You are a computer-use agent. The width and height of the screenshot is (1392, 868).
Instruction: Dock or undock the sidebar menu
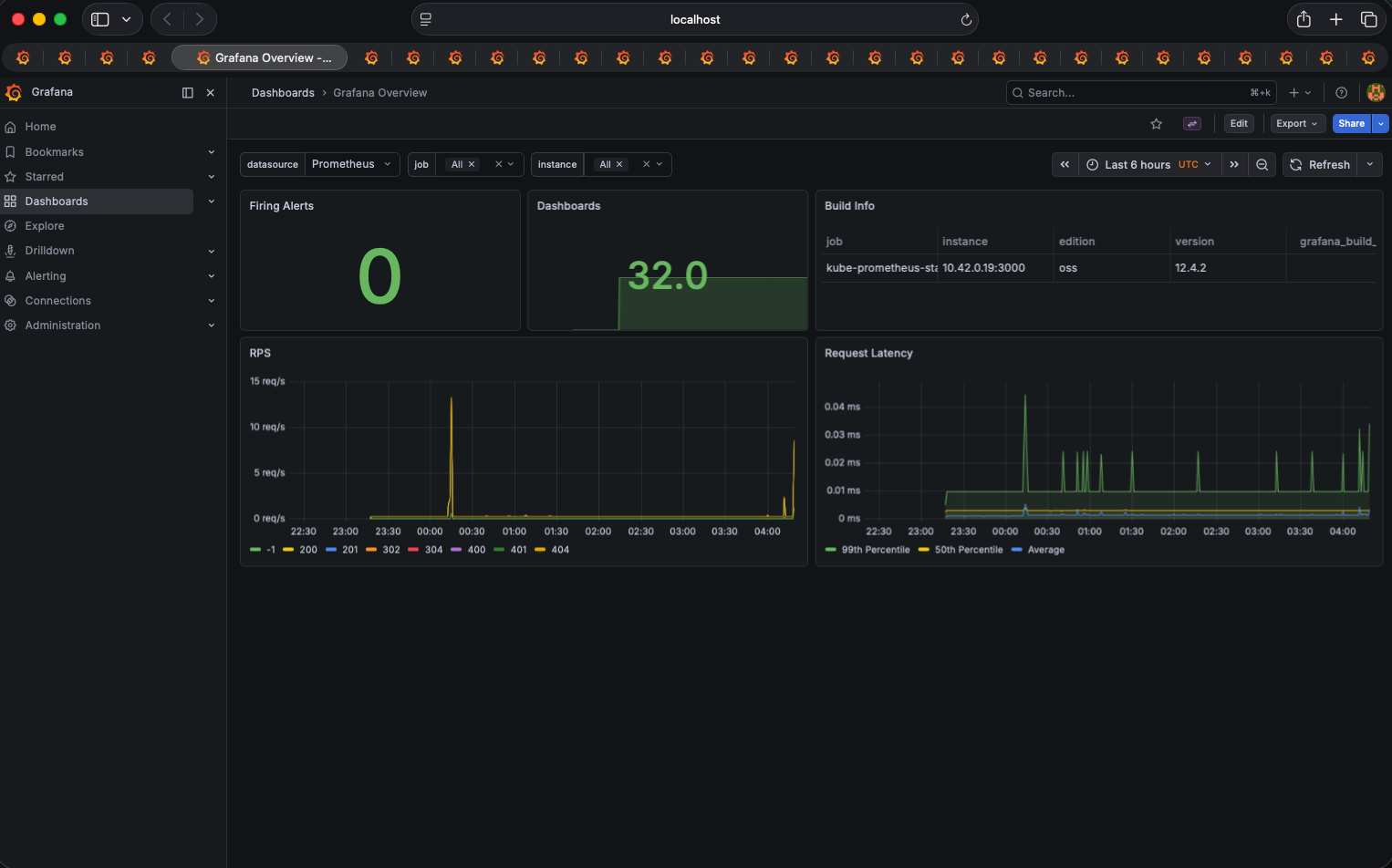click(188, 93)
